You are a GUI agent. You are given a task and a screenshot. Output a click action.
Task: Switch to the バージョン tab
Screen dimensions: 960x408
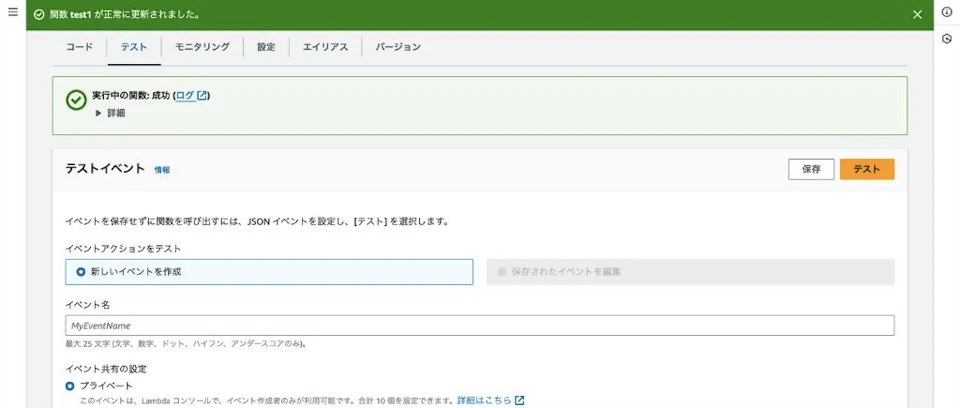(398, 47)
